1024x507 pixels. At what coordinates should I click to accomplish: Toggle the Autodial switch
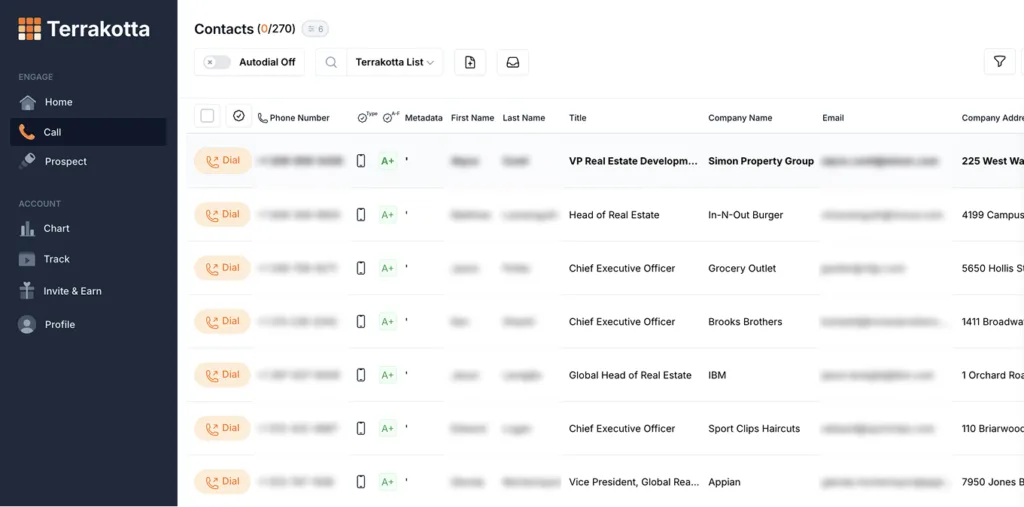tap(217, 62)
